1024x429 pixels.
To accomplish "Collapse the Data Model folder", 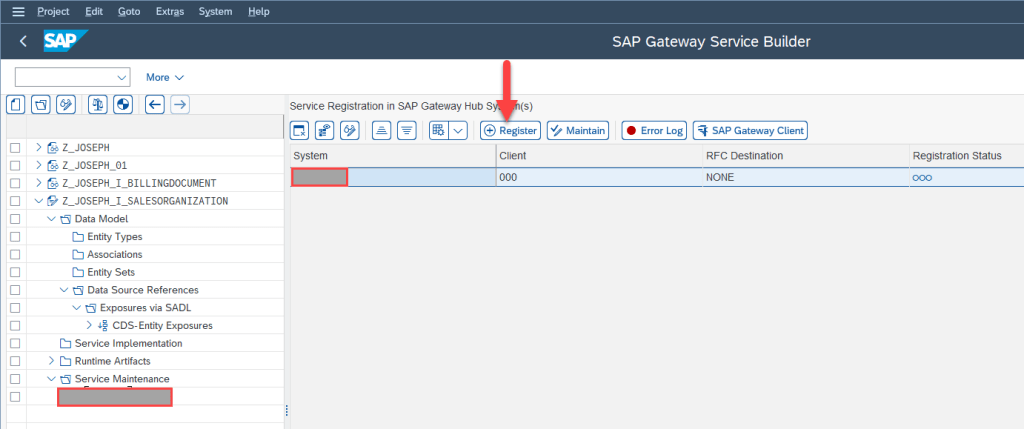I will [52, 219].
